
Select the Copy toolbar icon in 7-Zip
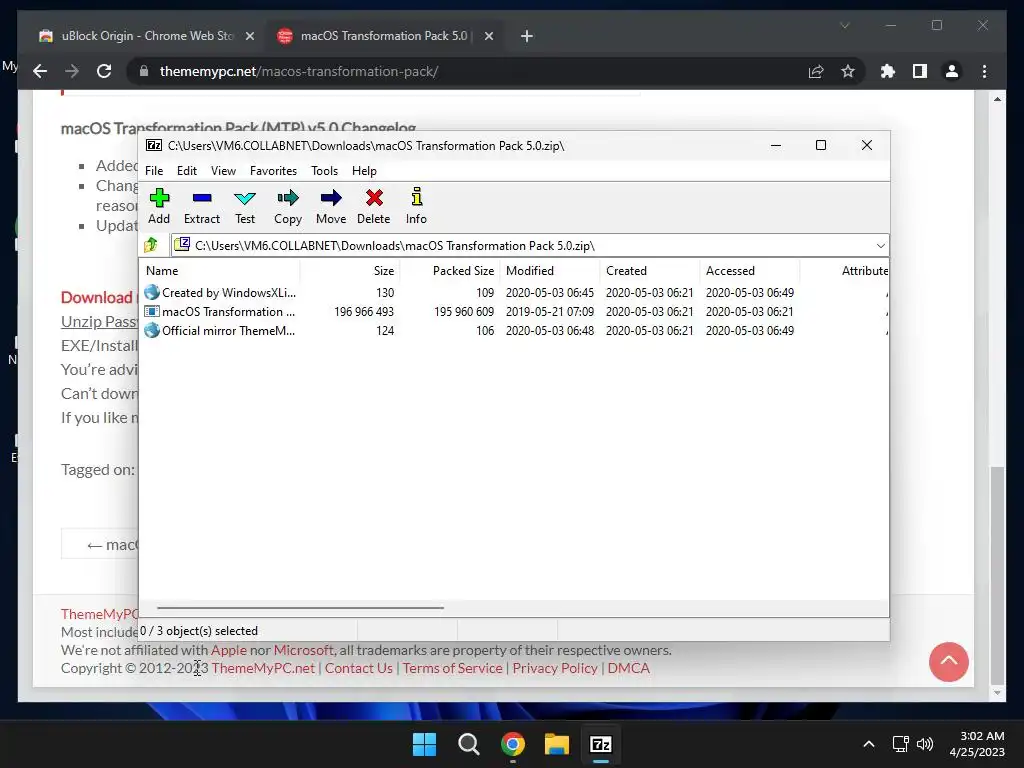point(288,206)
